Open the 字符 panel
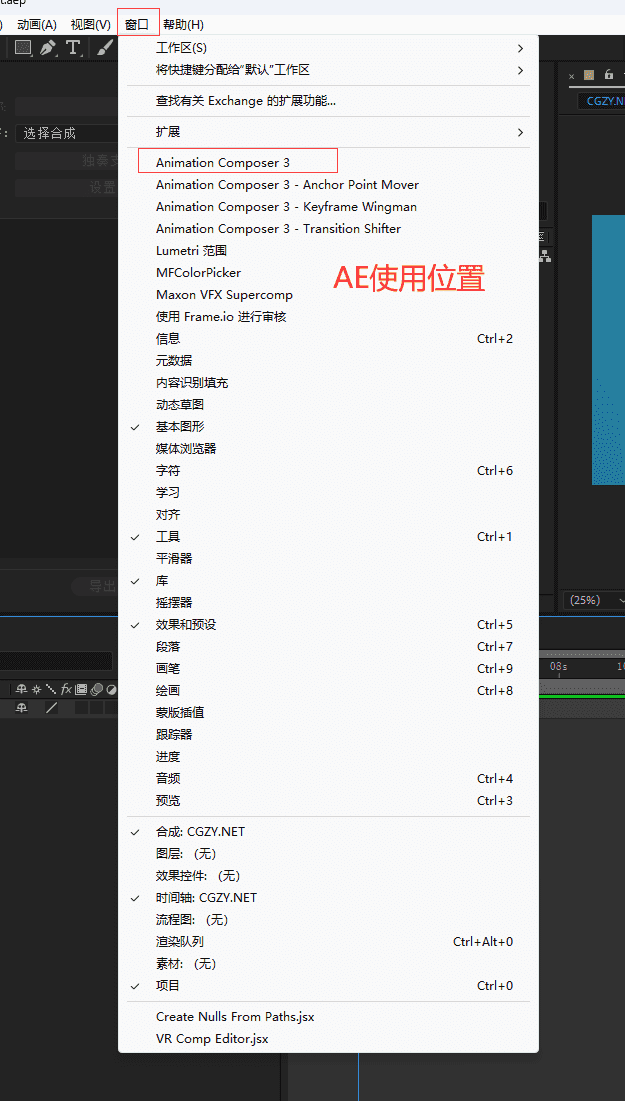The image size is (625, 1101). click(x=328, y=470)
